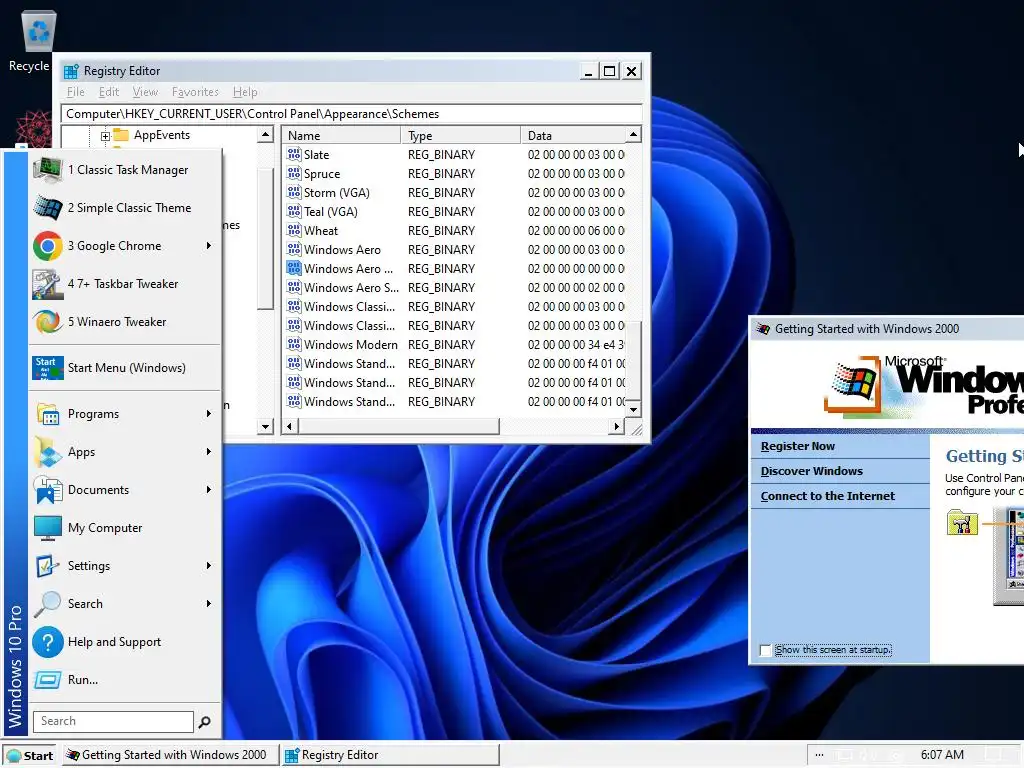Viewport: 1024px width, 768px height.
Task: Expand the Documents submenu arrow
Action: pos(209,490)
